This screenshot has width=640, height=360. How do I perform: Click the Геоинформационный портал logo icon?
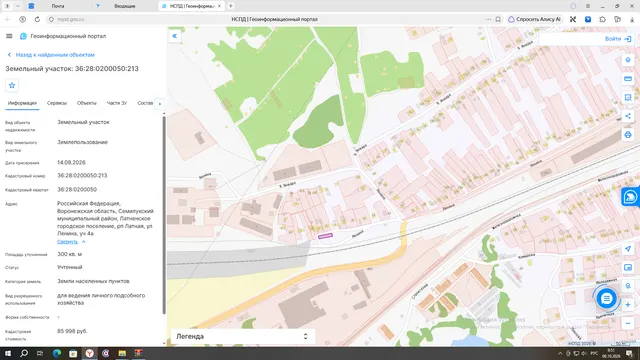tap(23, 36)
